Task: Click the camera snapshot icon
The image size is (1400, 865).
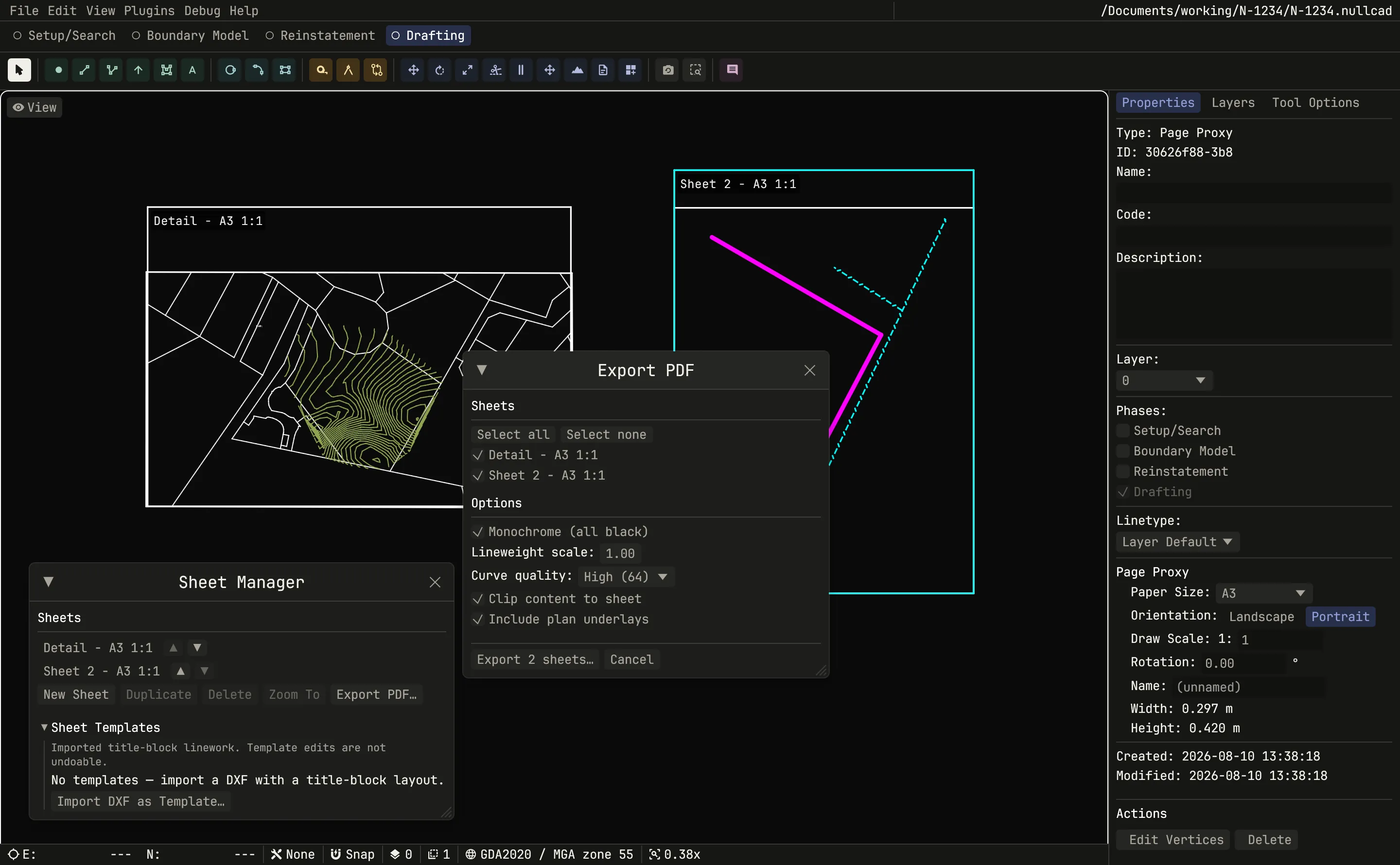Action: tap(668, 70)
